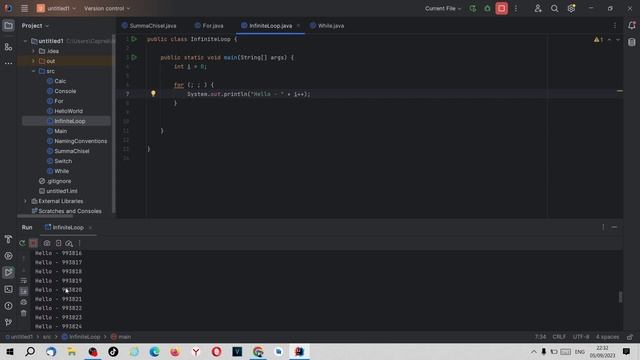This screenshot has height=360, width=640.
Task: Run main method gutter arrow at line 3
Action: (134, 58)
